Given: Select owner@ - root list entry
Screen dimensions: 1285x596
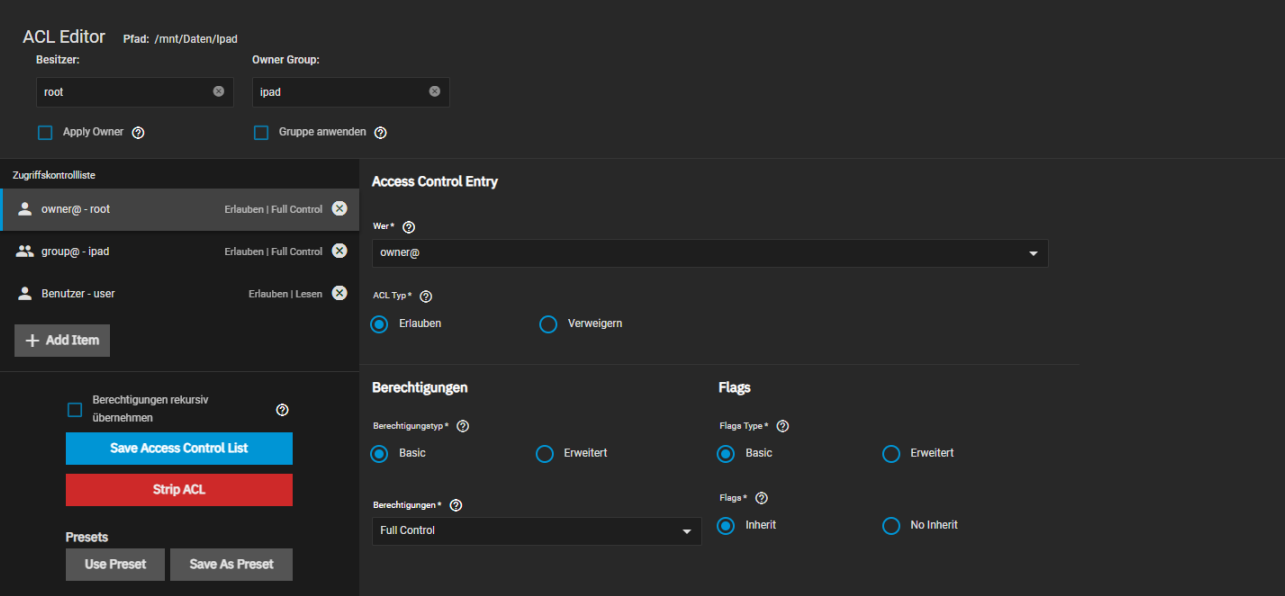Looking at the screenshot, I should click(180, 209).
